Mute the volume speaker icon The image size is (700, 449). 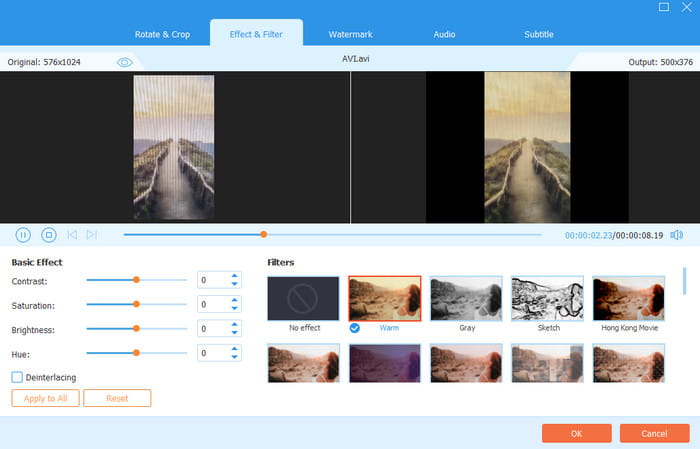coord(677,235)
